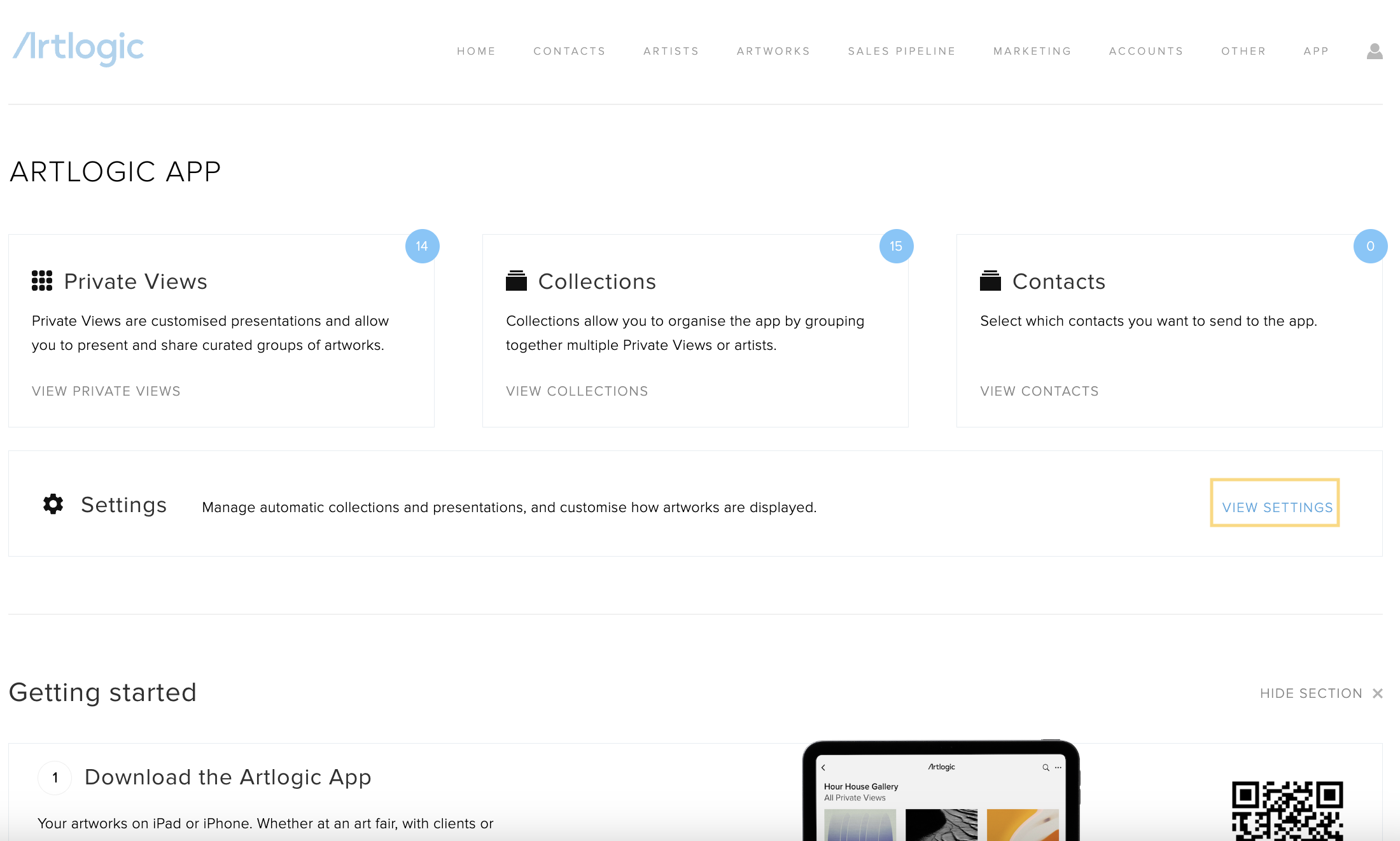
Task: Click View Private Views link
Action: (106, 391)
